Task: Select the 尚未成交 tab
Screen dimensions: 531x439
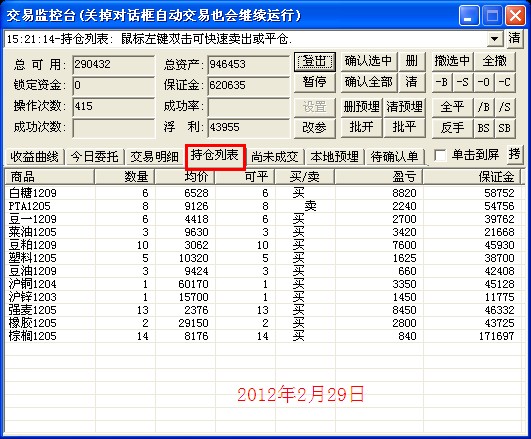Action: click(x=275, y=157)
